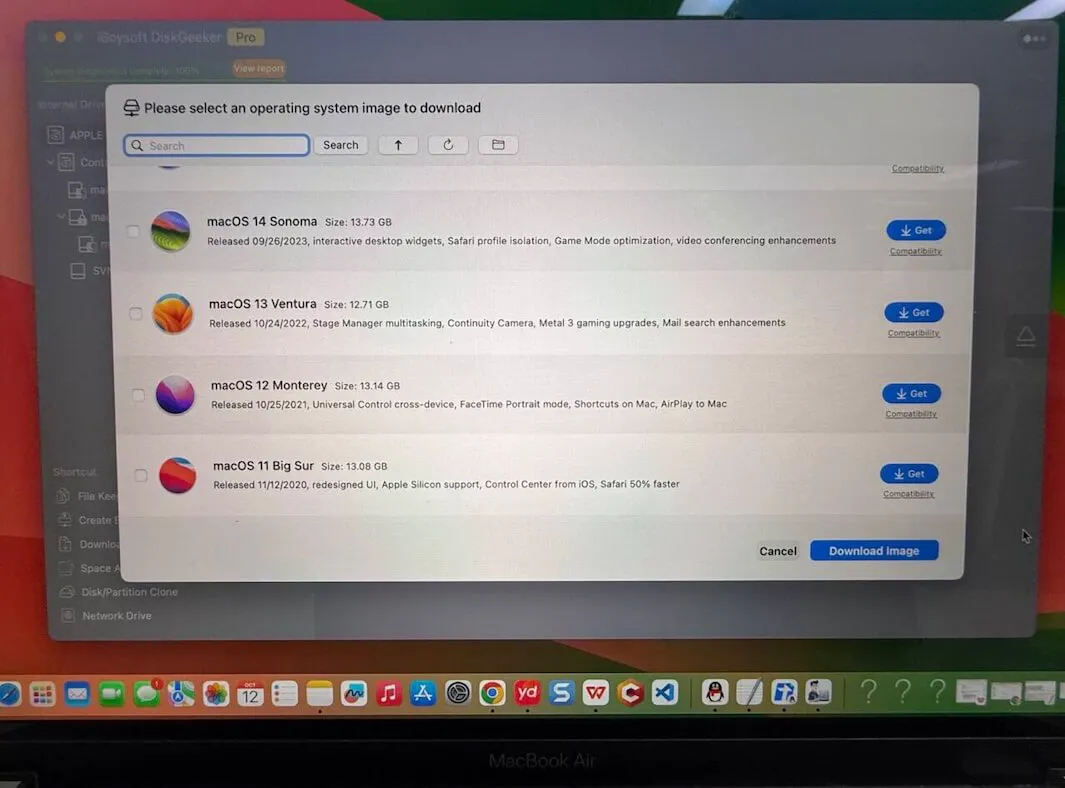Focus the Search input field
Image resolution: width=1065 pixels, height=788 pixels.
coord(217,145)
